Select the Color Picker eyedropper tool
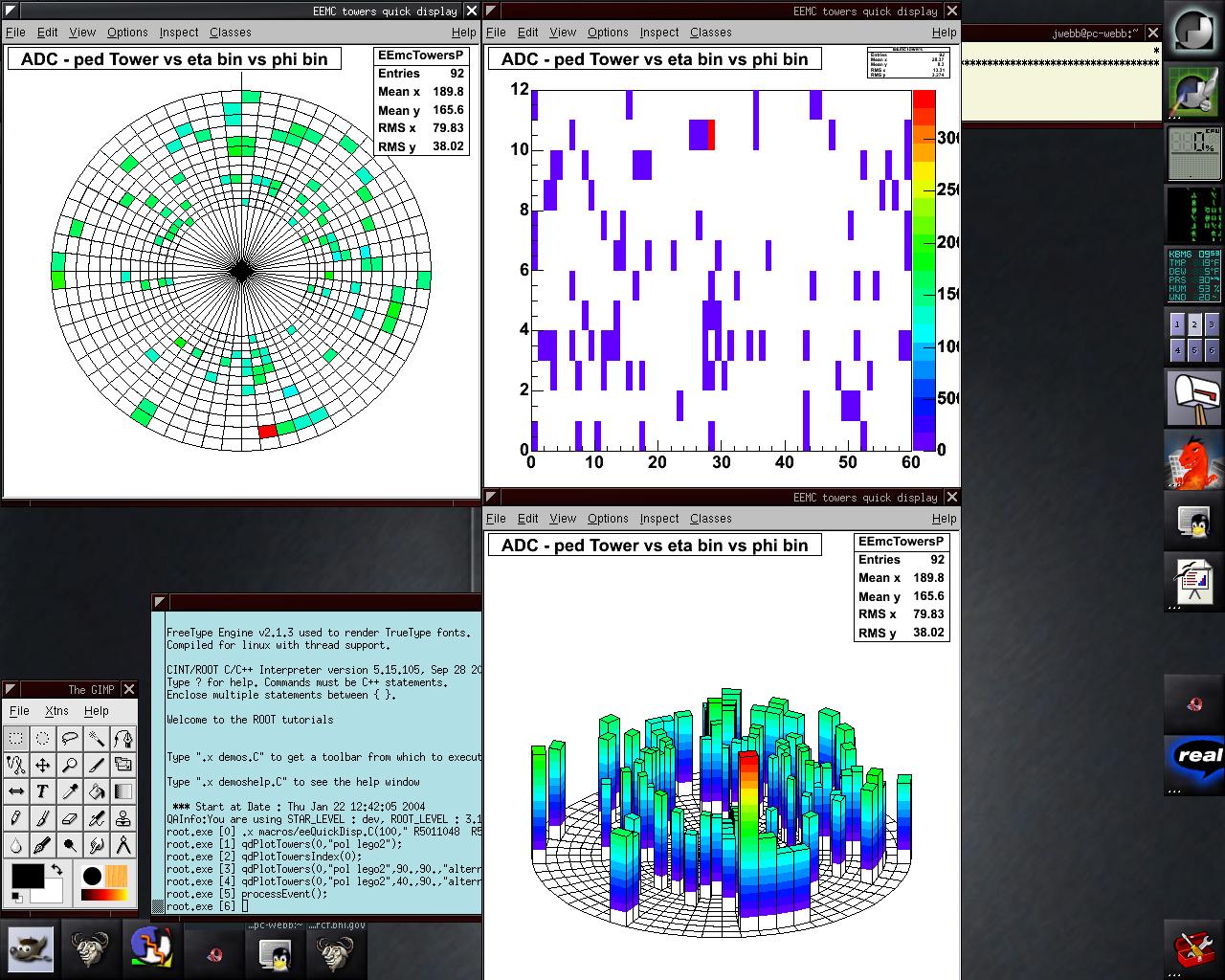The height and width of the screenshot is (980, 1225). tap(70, 792)
